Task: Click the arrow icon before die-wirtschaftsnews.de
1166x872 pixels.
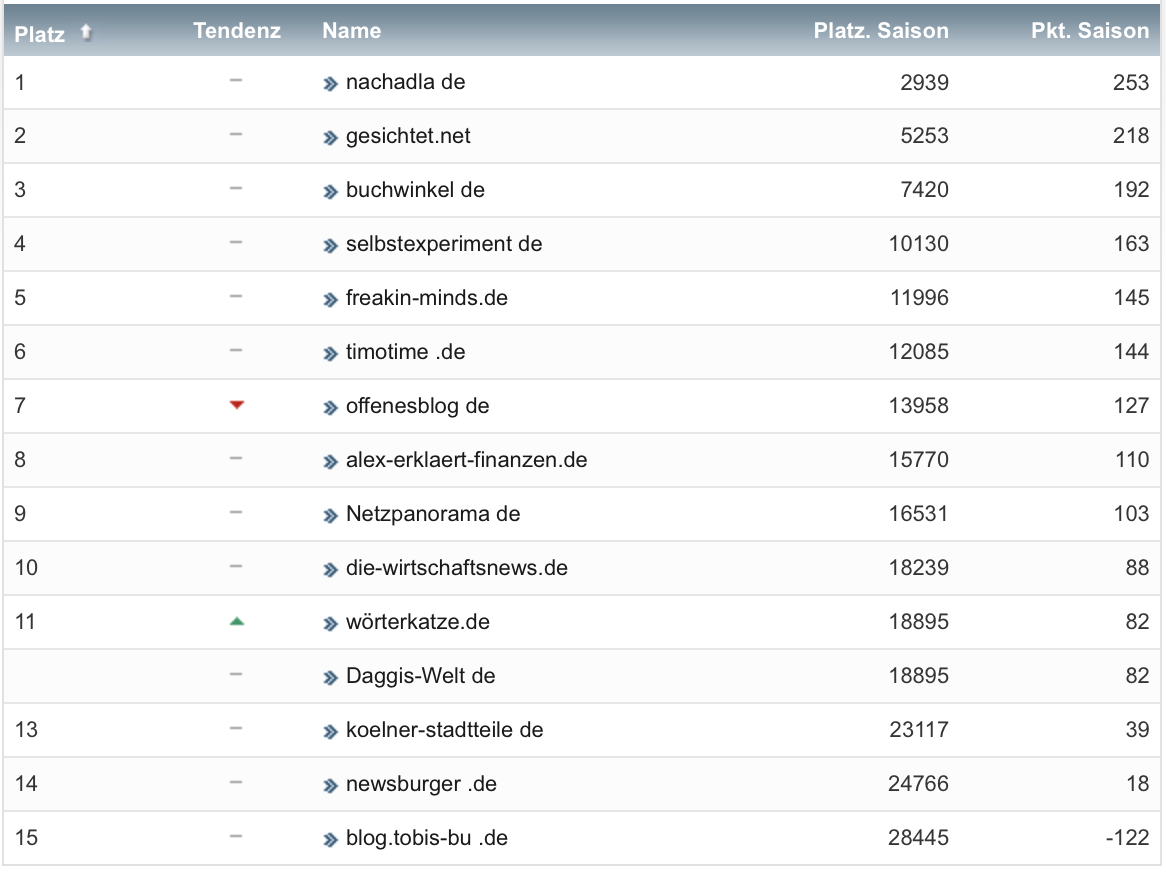Action: point(330,569)
